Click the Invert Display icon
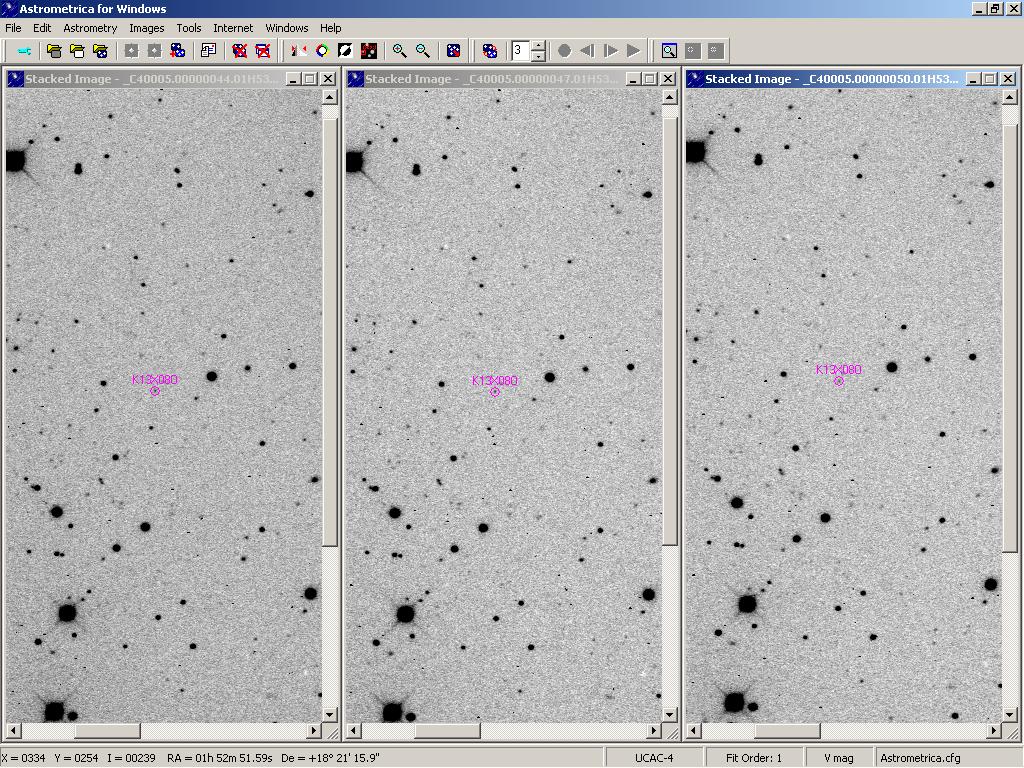The height and width of the screenshot is (768, 1024). coord(346,51)
